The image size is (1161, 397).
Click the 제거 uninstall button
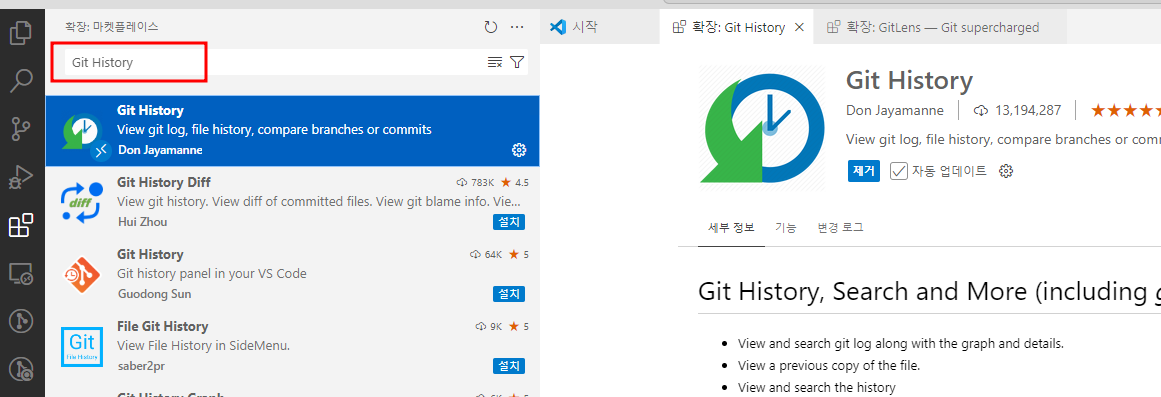864,170
